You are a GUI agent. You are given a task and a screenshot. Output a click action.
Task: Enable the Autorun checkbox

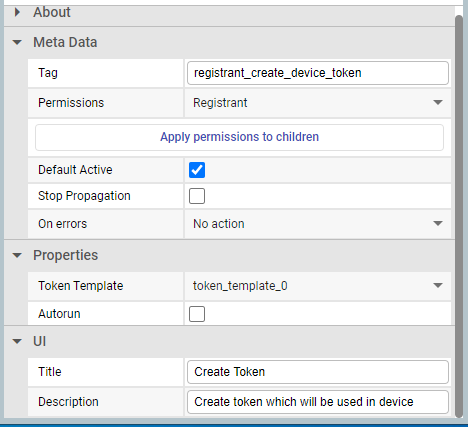[x=197, y=314]
